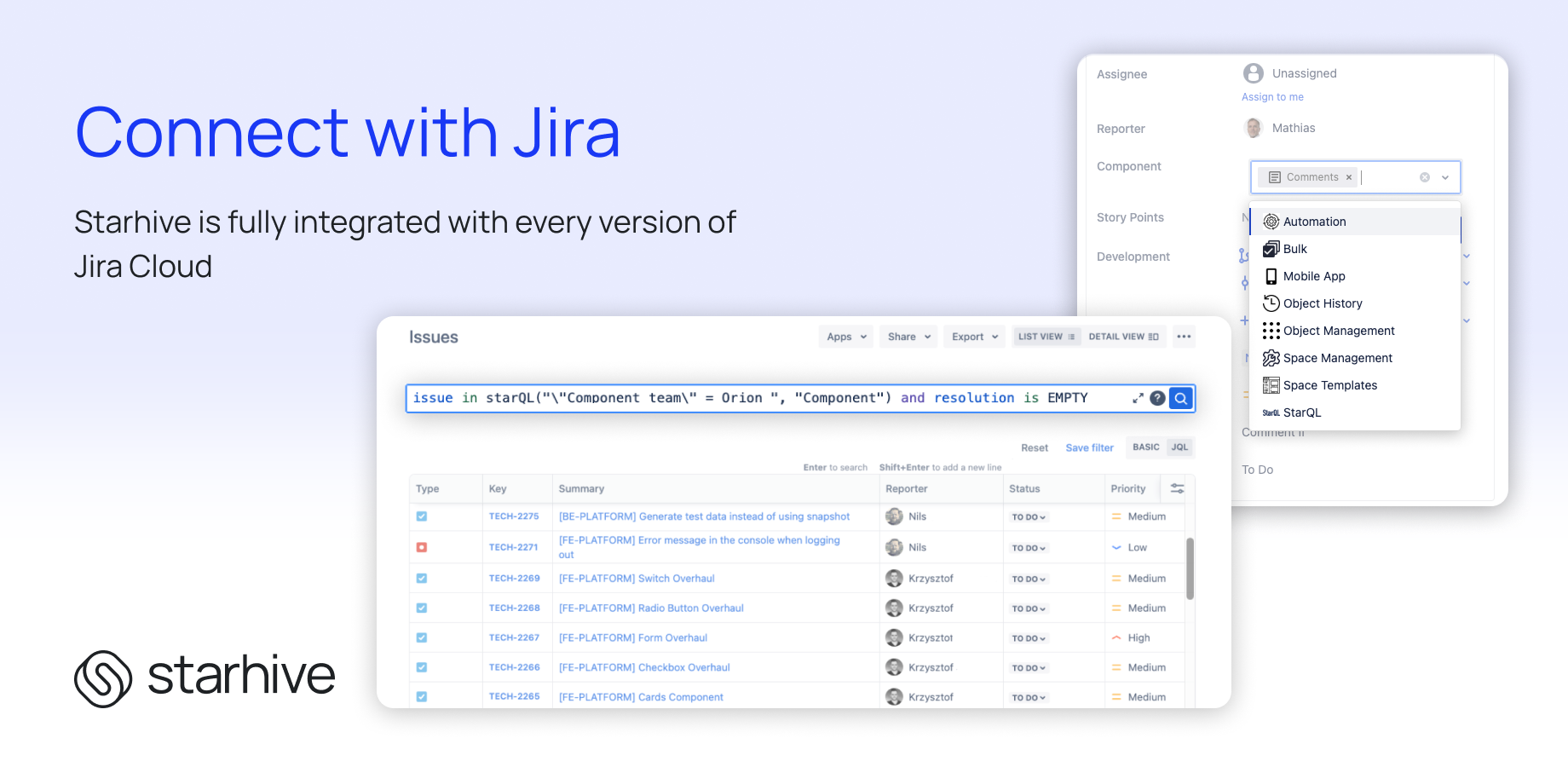The image size is (1568, 767).
Task: Pick Mobile App from the component list
Action: tap(1355, 276)
